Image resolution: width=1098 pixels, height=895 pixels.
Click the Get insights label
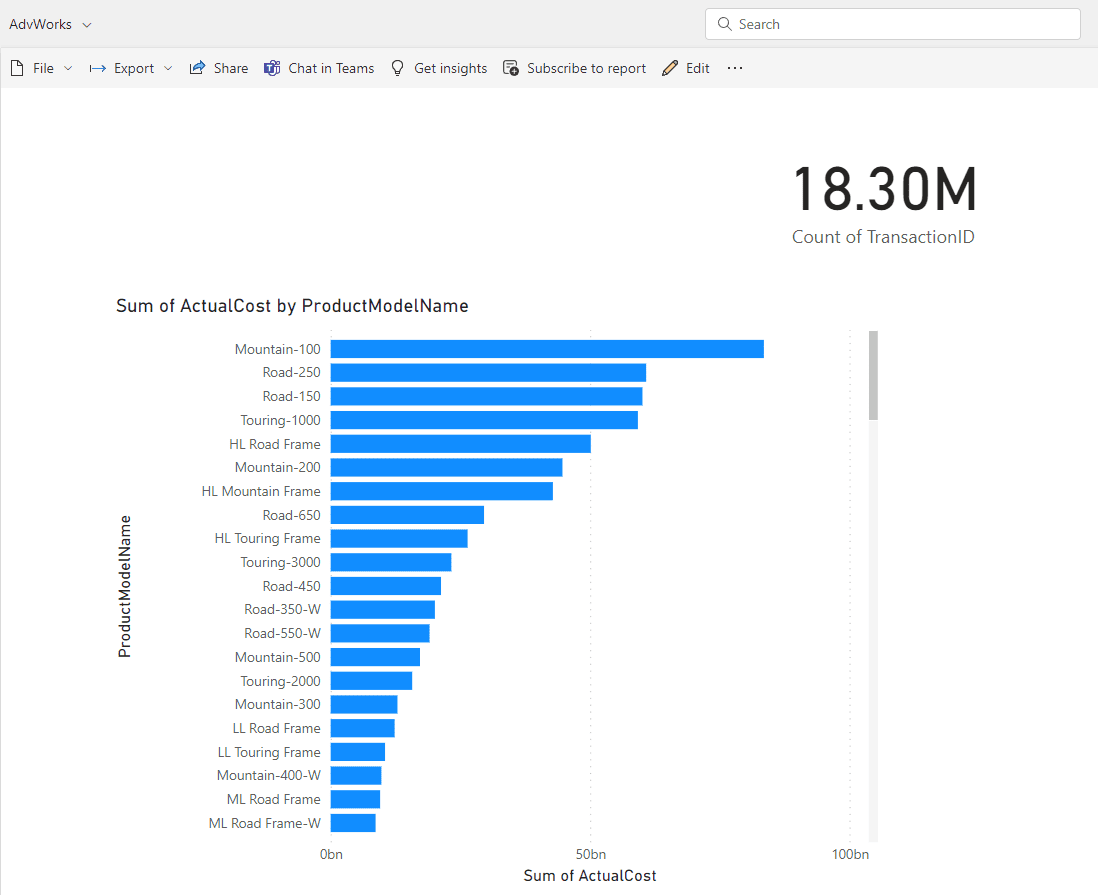pyautogui.click(x=450, y=68)
